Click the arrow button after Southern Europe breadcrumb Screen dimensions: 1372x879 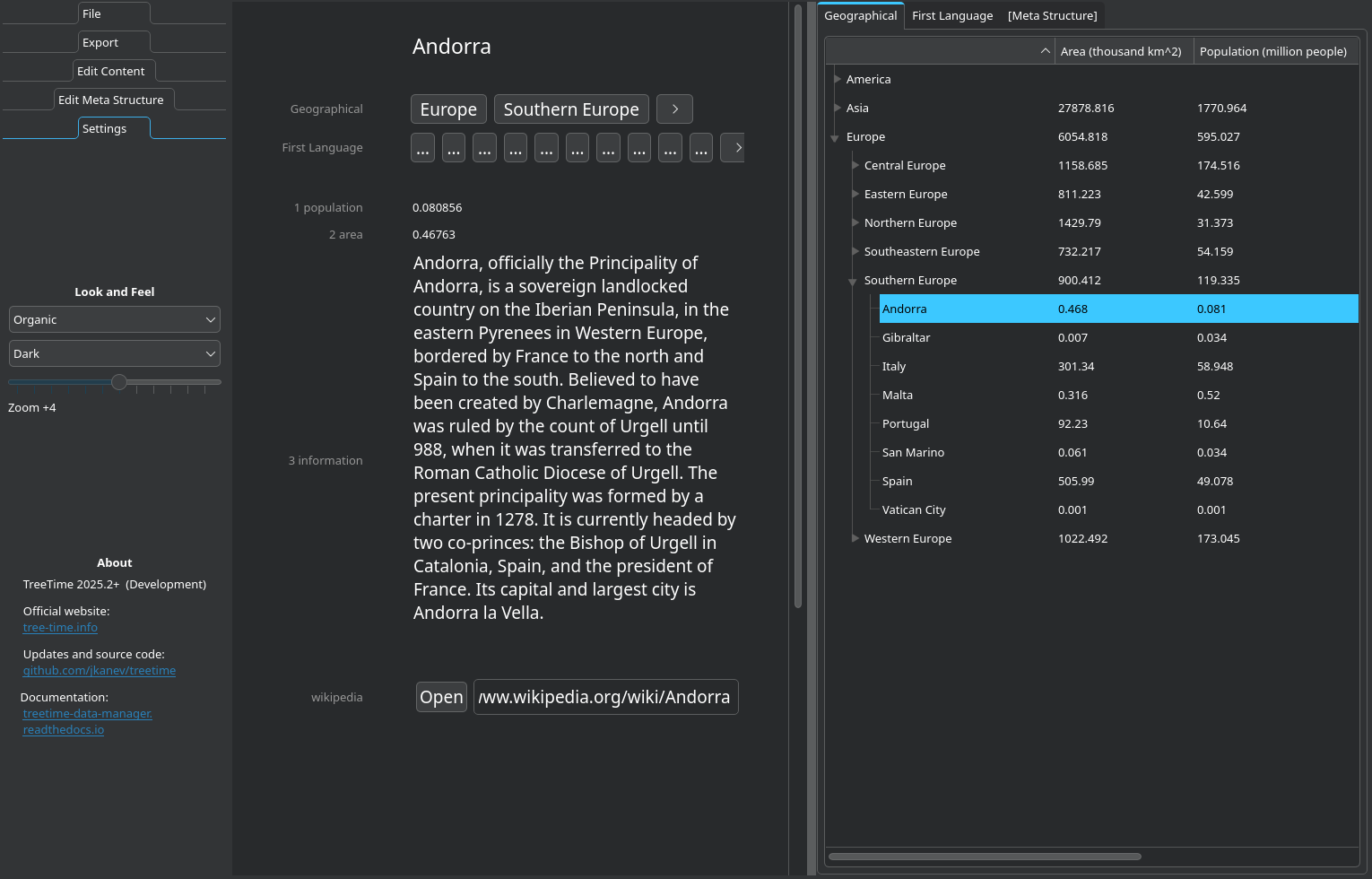[674, 109]
